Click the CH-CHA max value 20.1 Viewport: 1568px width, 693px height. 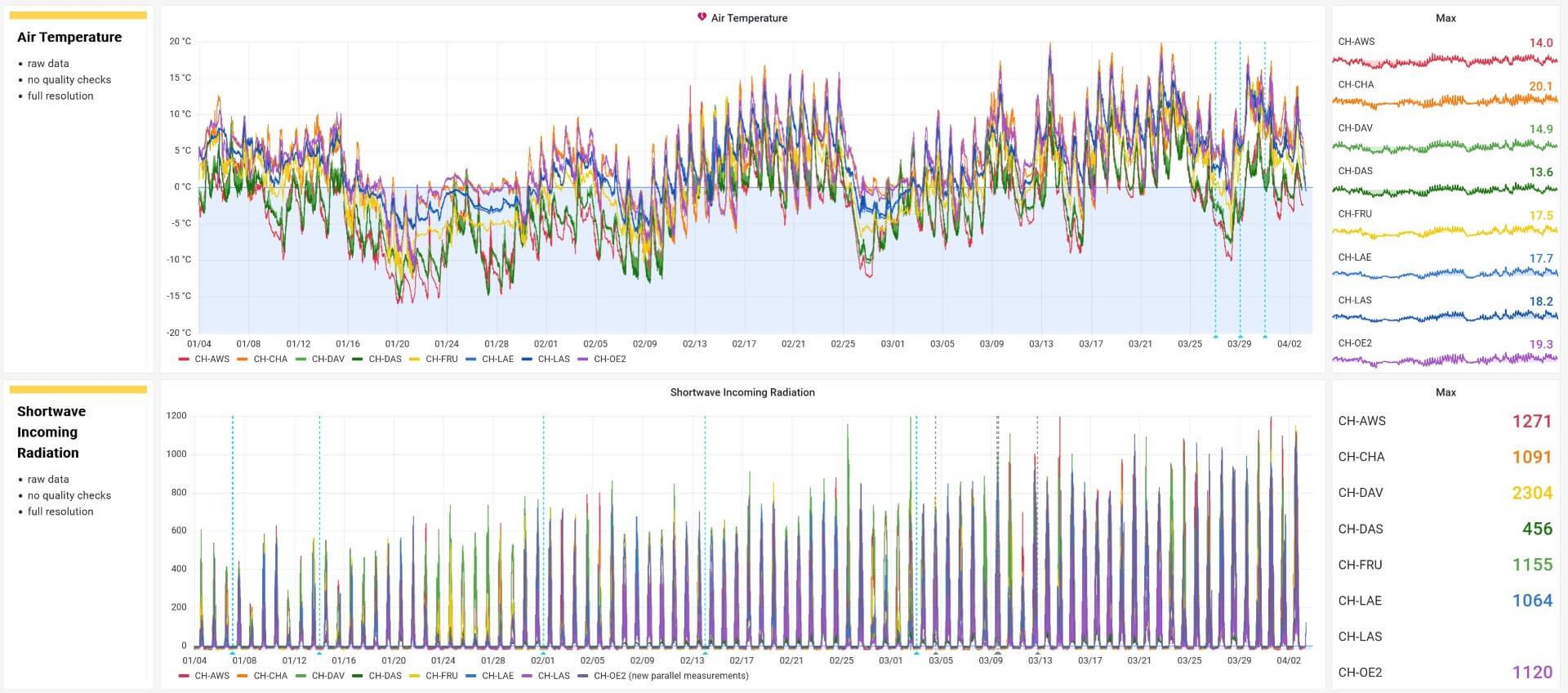[1540, 86]
